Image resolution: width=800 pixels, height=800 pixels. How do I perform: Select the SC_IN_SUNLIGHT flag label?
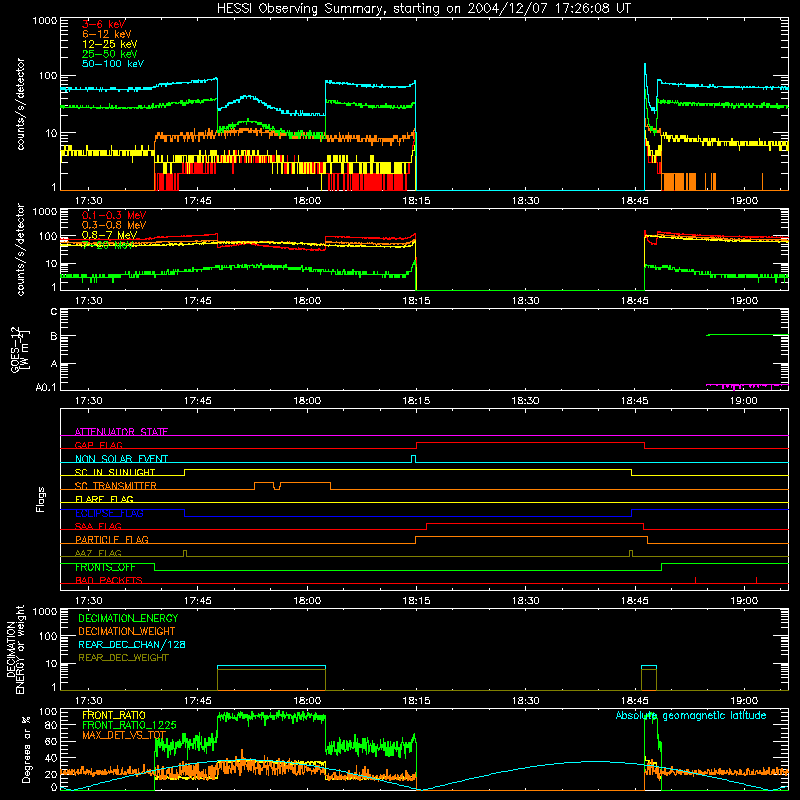[115, 472]
